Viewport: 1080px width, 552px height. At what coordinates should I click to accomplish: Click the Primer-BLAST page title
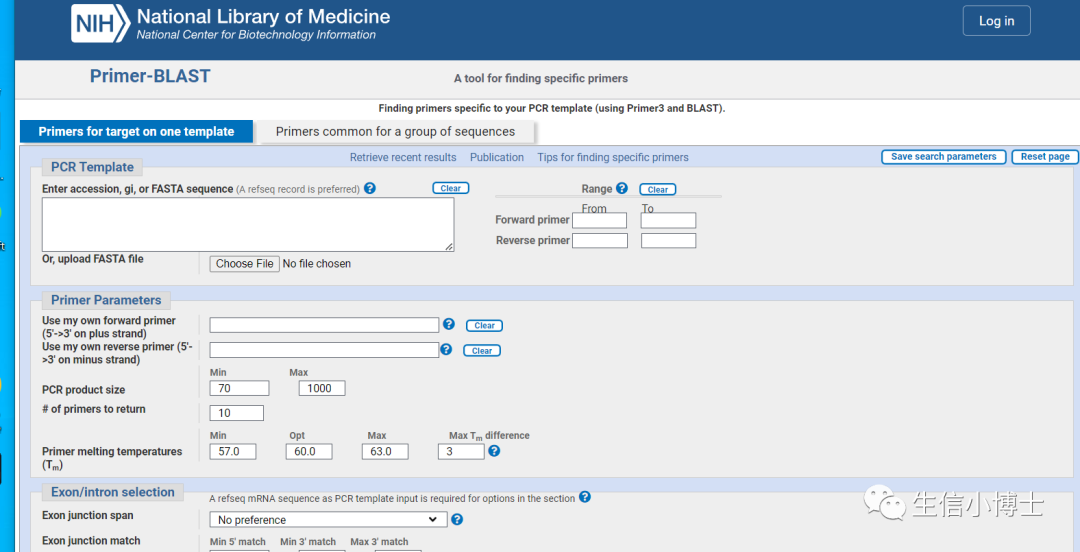point(150,76)
